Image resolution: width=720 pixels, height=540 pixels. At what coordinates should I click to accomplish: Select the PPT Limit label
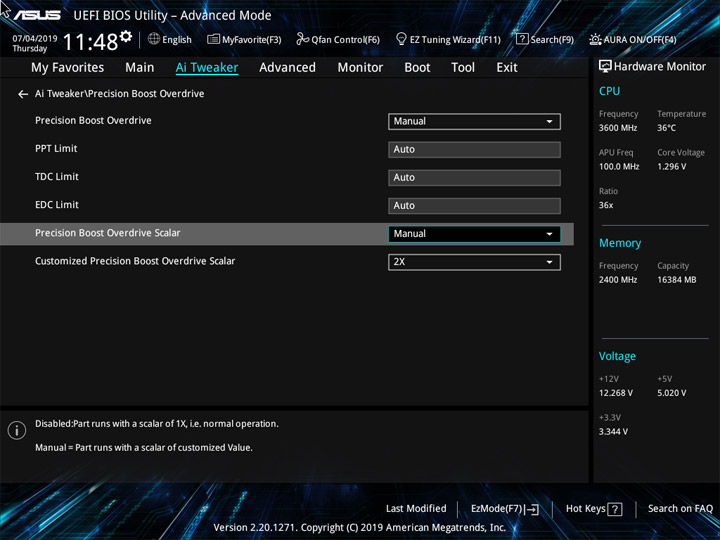click(x=56, y=149)
